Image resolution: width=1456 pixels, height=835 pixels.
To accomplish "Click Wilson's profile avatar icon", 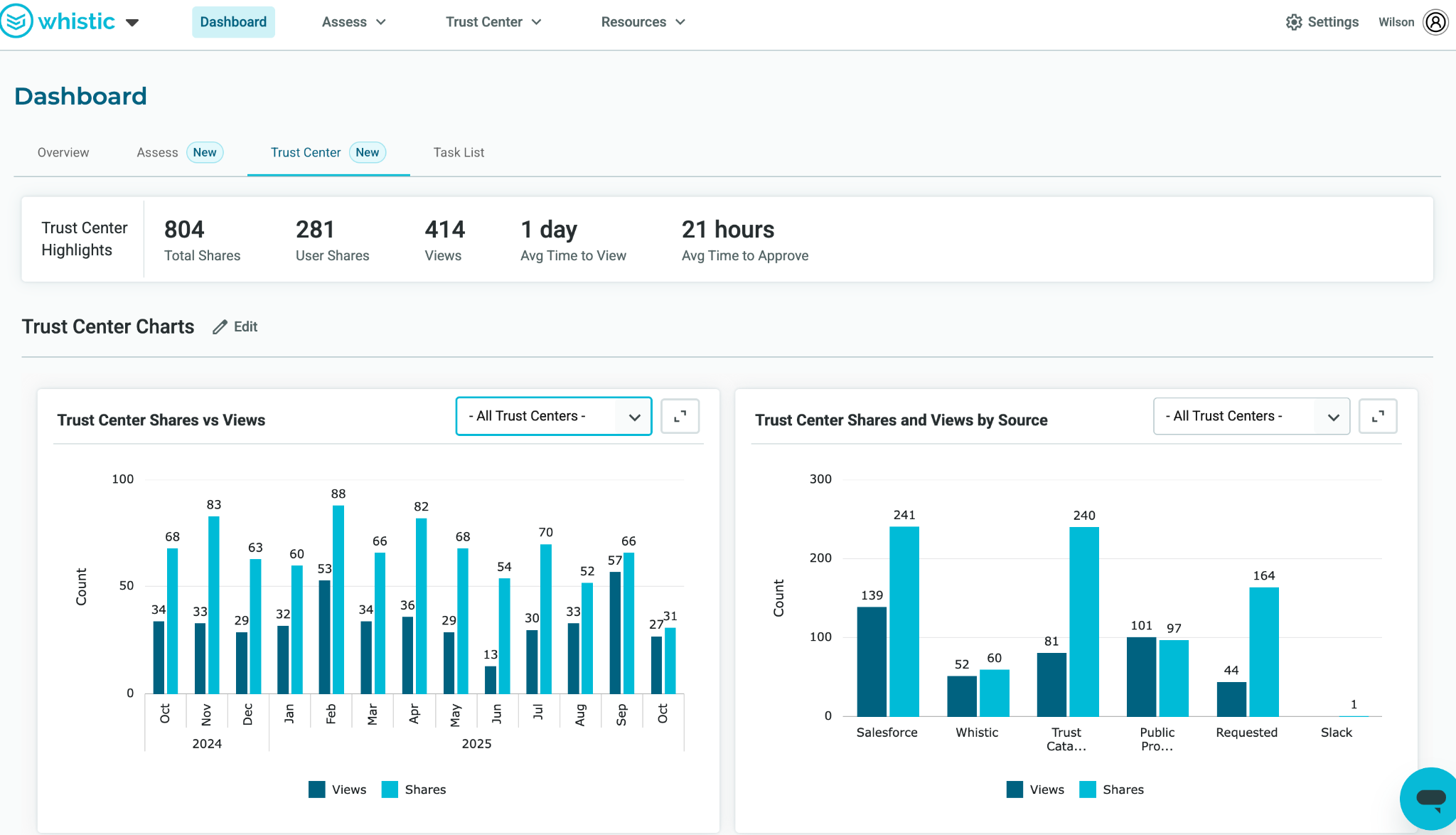I will 1436,21.
